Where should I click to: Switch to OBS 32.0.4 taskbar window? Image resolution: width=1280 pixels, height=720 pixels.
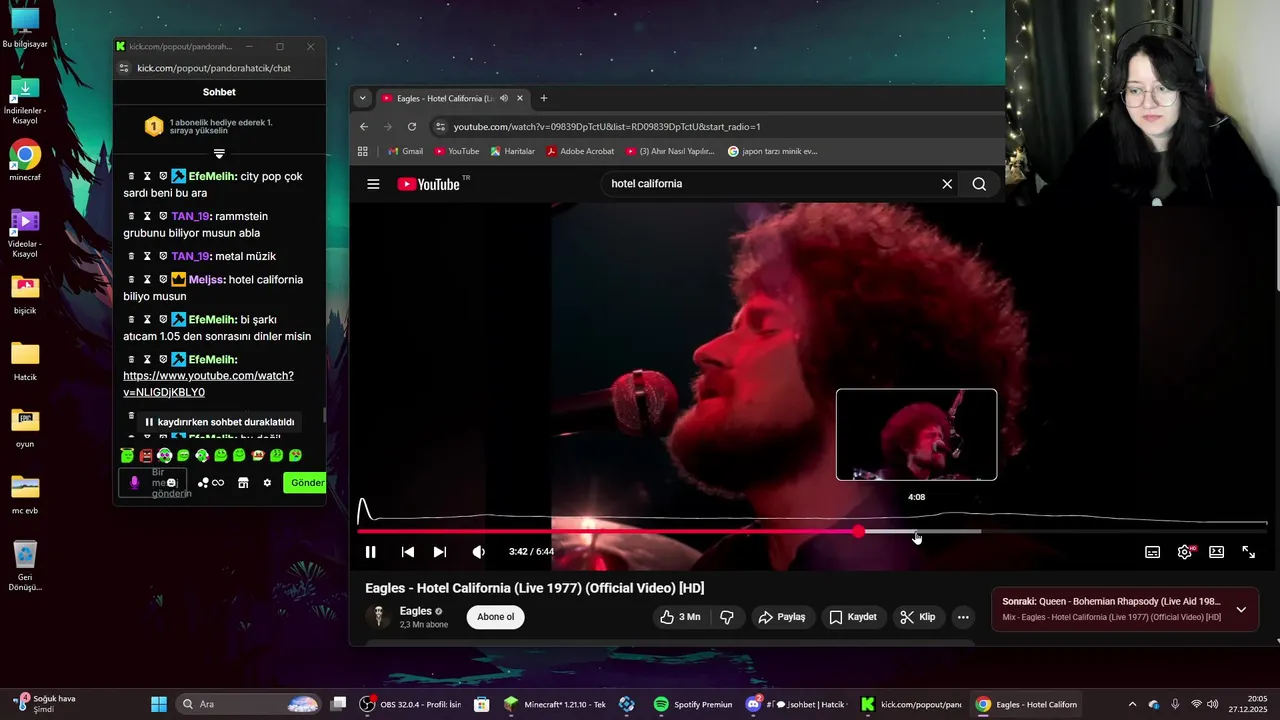(412, 704)
